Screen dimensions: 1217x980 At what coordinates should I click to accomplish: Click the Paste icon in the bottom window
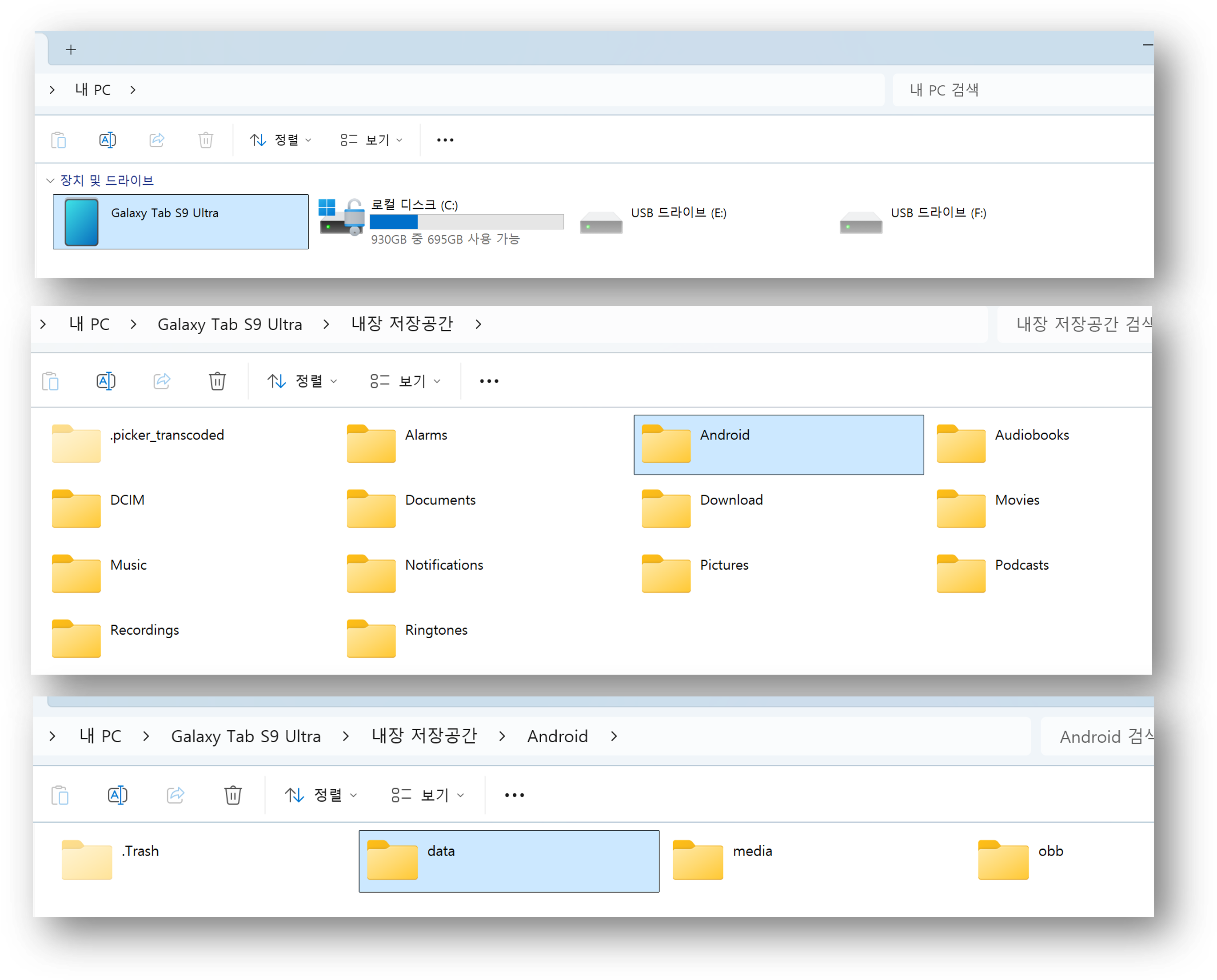pyautogui.click(x=60, y=796)
